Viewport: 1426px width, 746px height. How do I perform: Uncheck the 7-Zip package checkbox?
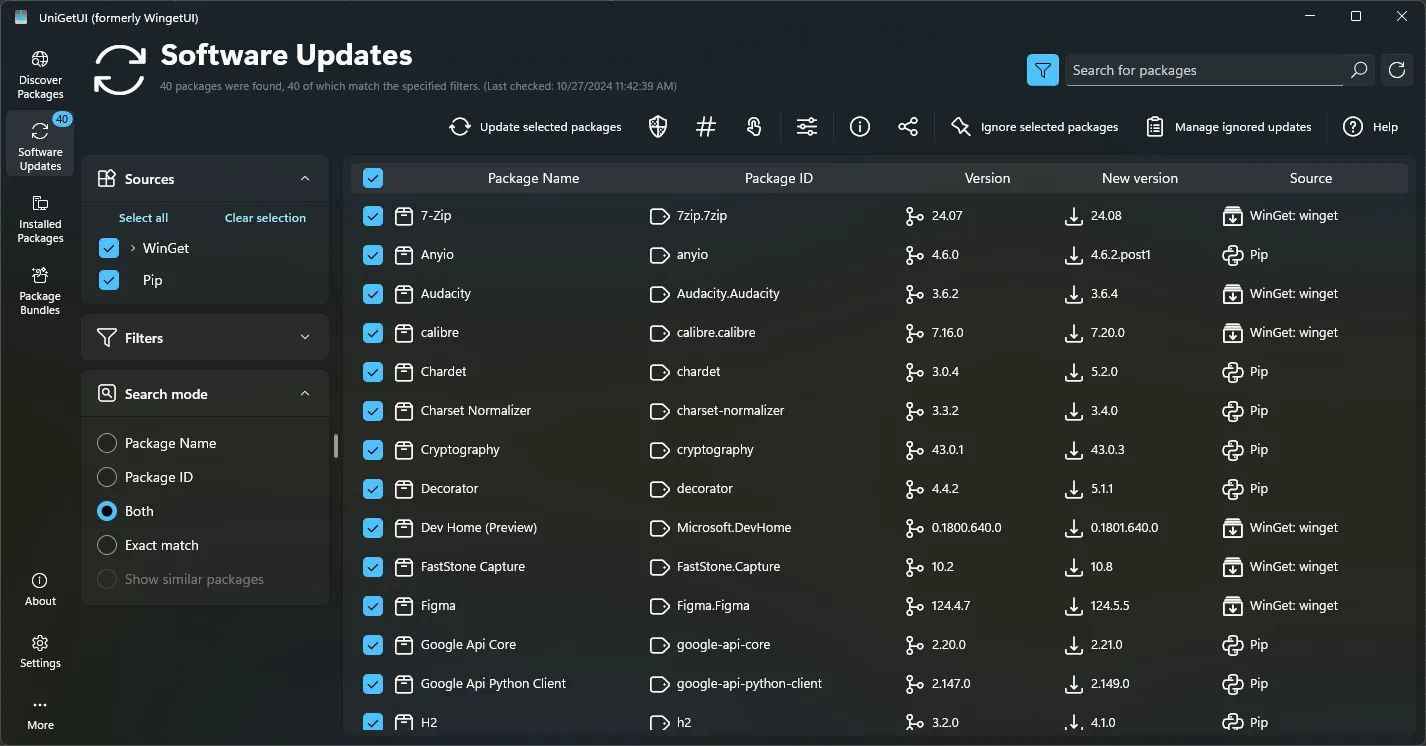373,216
